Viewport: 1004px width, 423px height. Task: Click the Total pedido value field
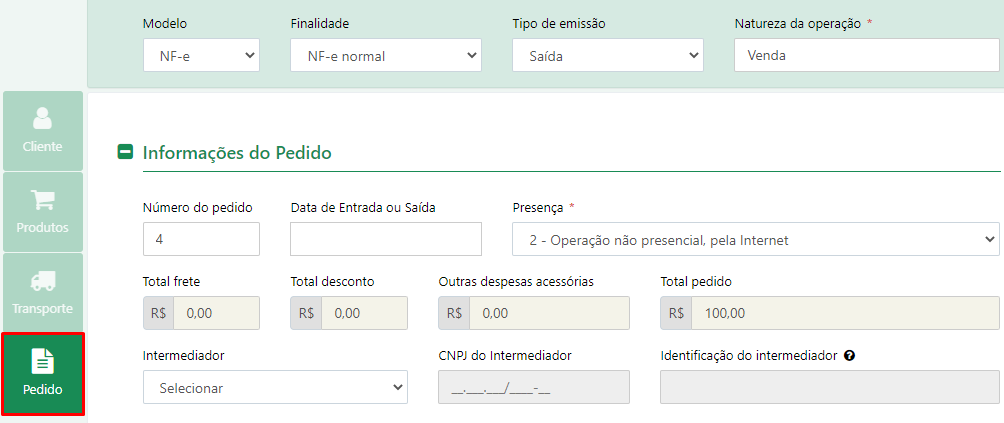[845, 314]
